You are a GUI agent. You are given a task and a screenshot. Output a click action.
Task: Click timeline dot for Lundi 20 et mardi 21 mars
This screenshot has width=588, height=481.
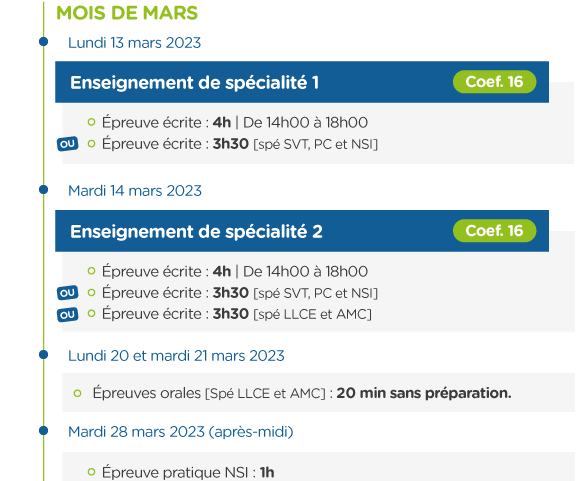pos(44,354)
